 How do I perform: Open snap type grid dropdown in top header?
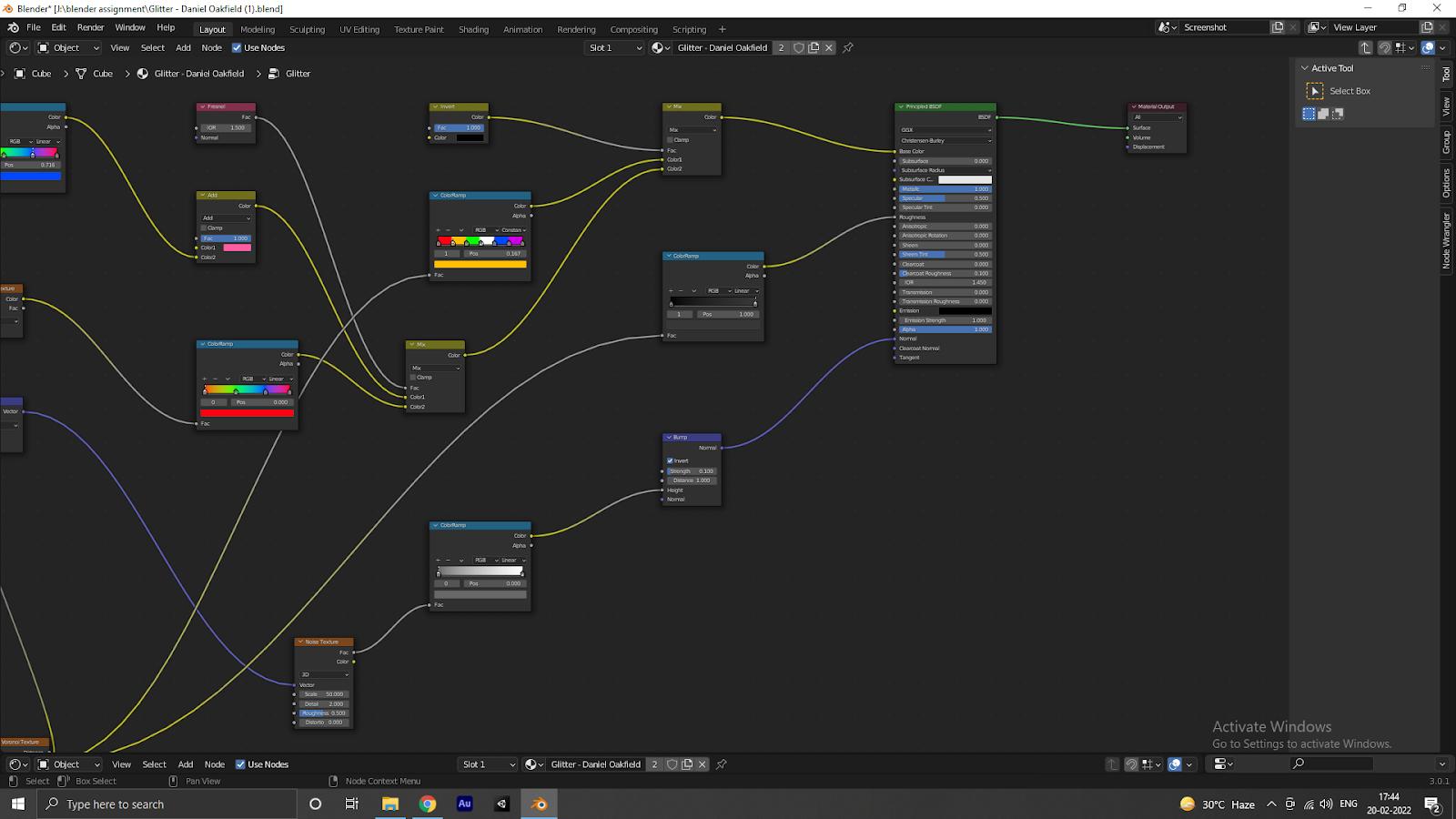[1405, 47]
